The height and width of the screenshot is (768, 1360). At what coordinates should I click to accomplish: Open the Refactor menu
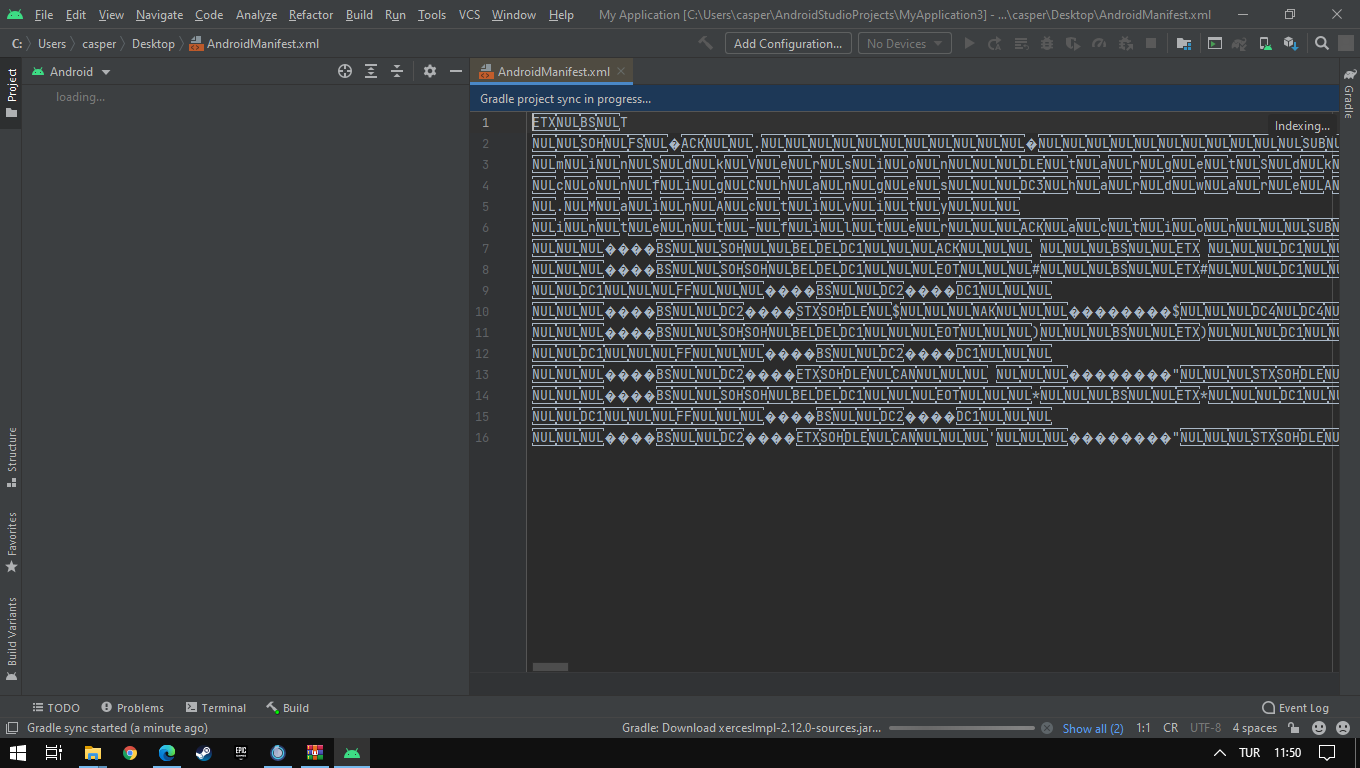click(310, 15)
